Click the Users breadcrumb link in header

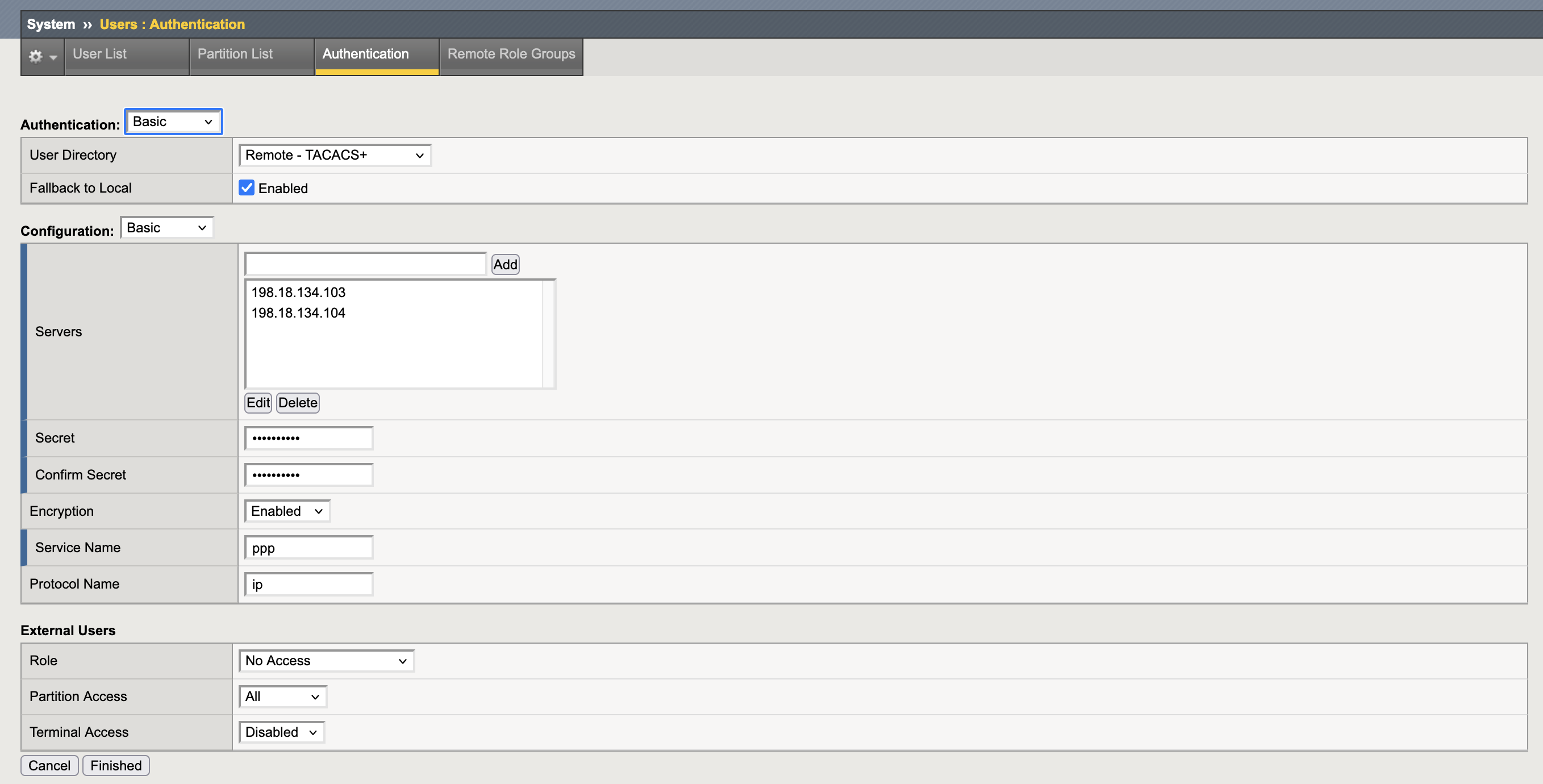tap(118, 24)
